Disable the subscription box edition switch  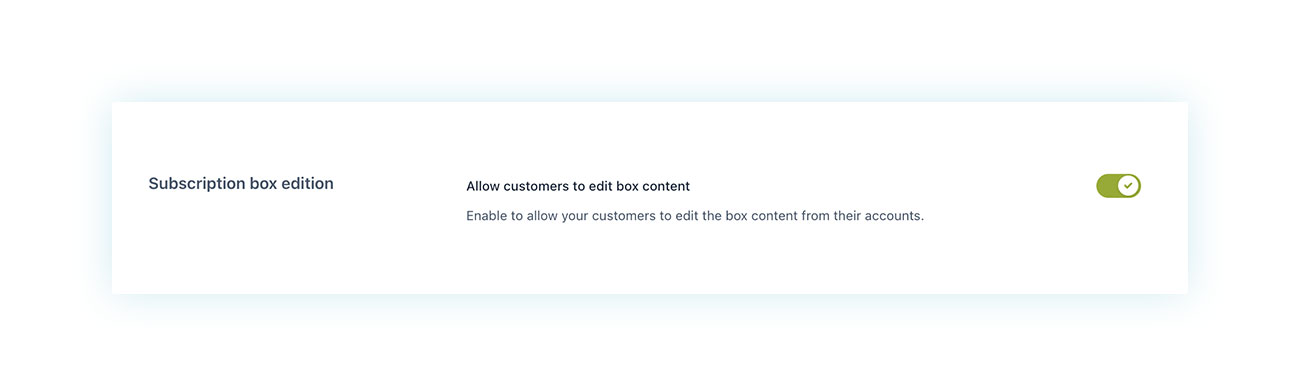pos(1118,186)
